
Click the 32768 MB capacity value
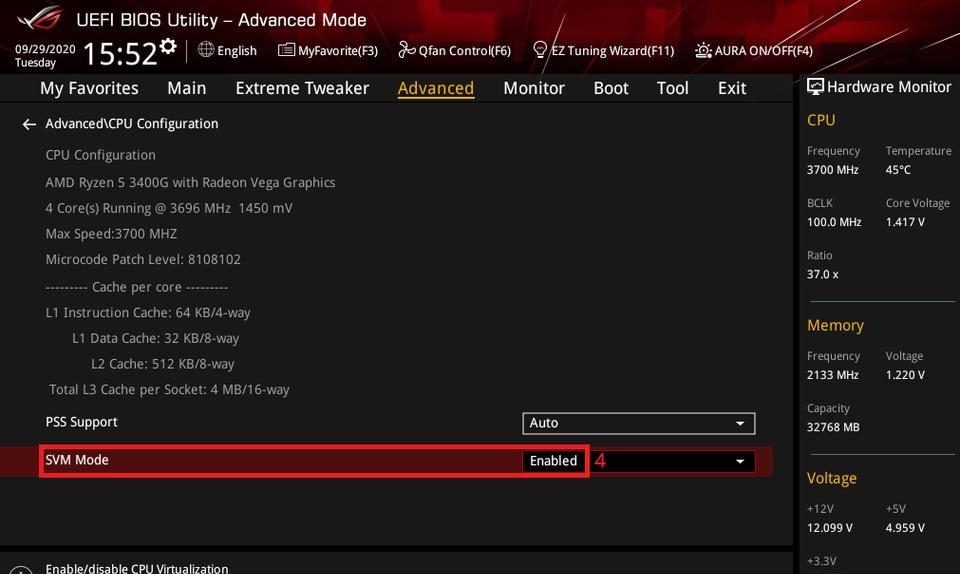[x=833, y=427]
